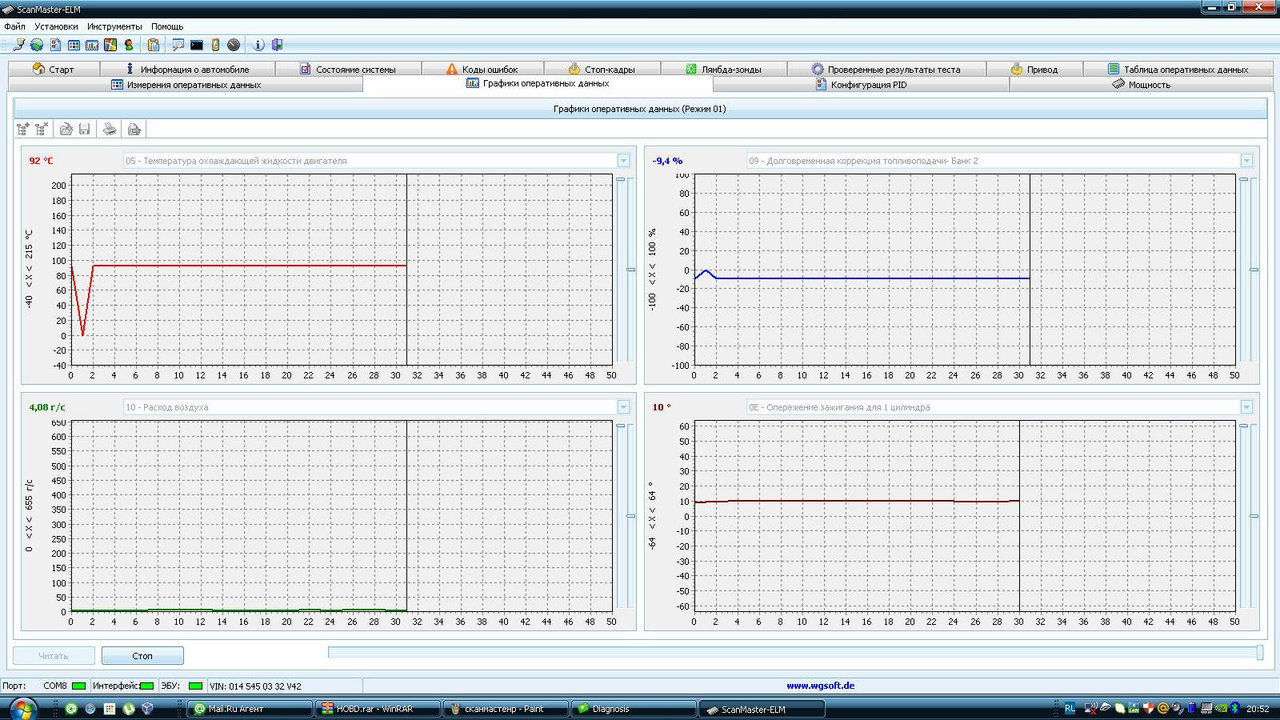Click the blue info toolbar icon
This screenshot has width=1280, height=720.
coord(259,45)
